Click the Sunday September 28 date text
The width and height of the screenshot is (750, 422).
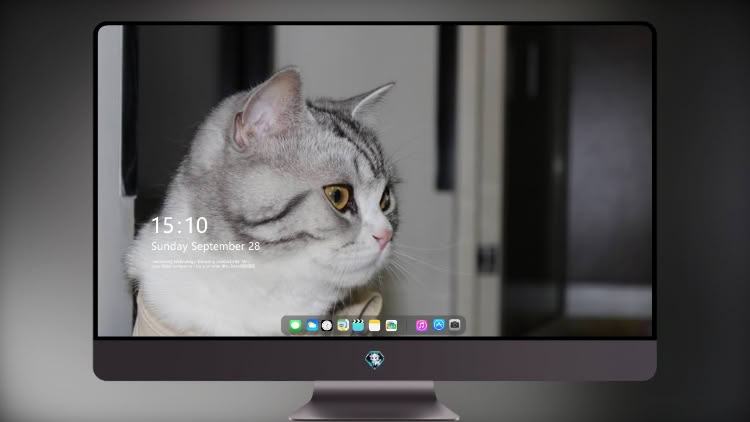click(x=206, y=246)
